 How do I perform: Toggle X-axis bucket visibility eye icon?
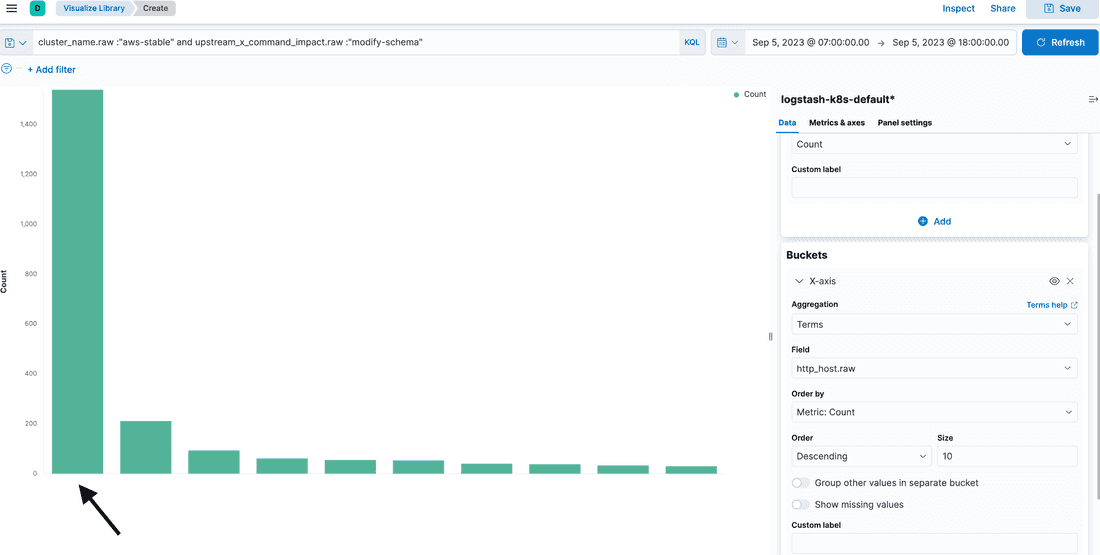(1054, 282)
